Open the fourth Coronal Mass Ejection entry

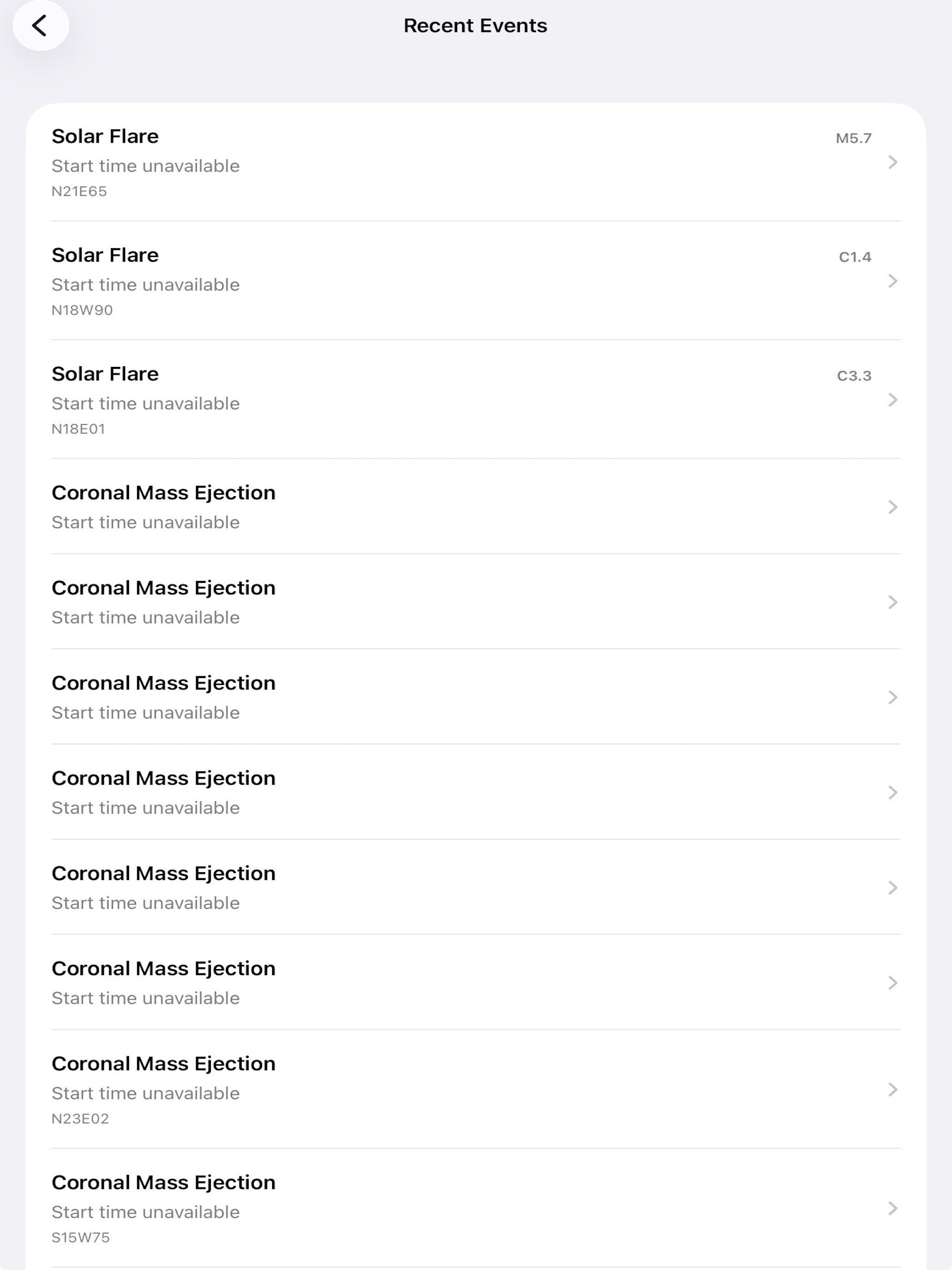476,792
